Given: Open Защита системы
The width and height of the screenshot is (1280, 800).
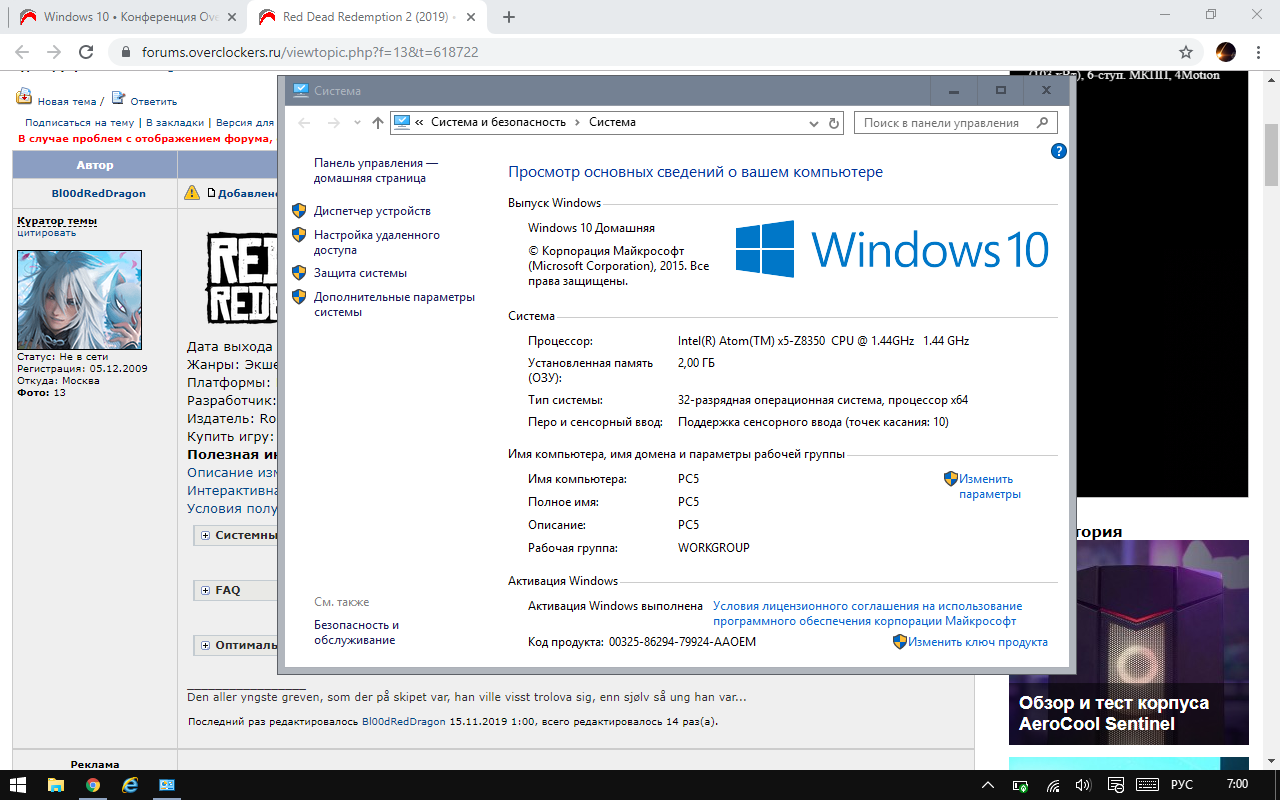Looking at the screenshot, I should [x=360, y=273].
